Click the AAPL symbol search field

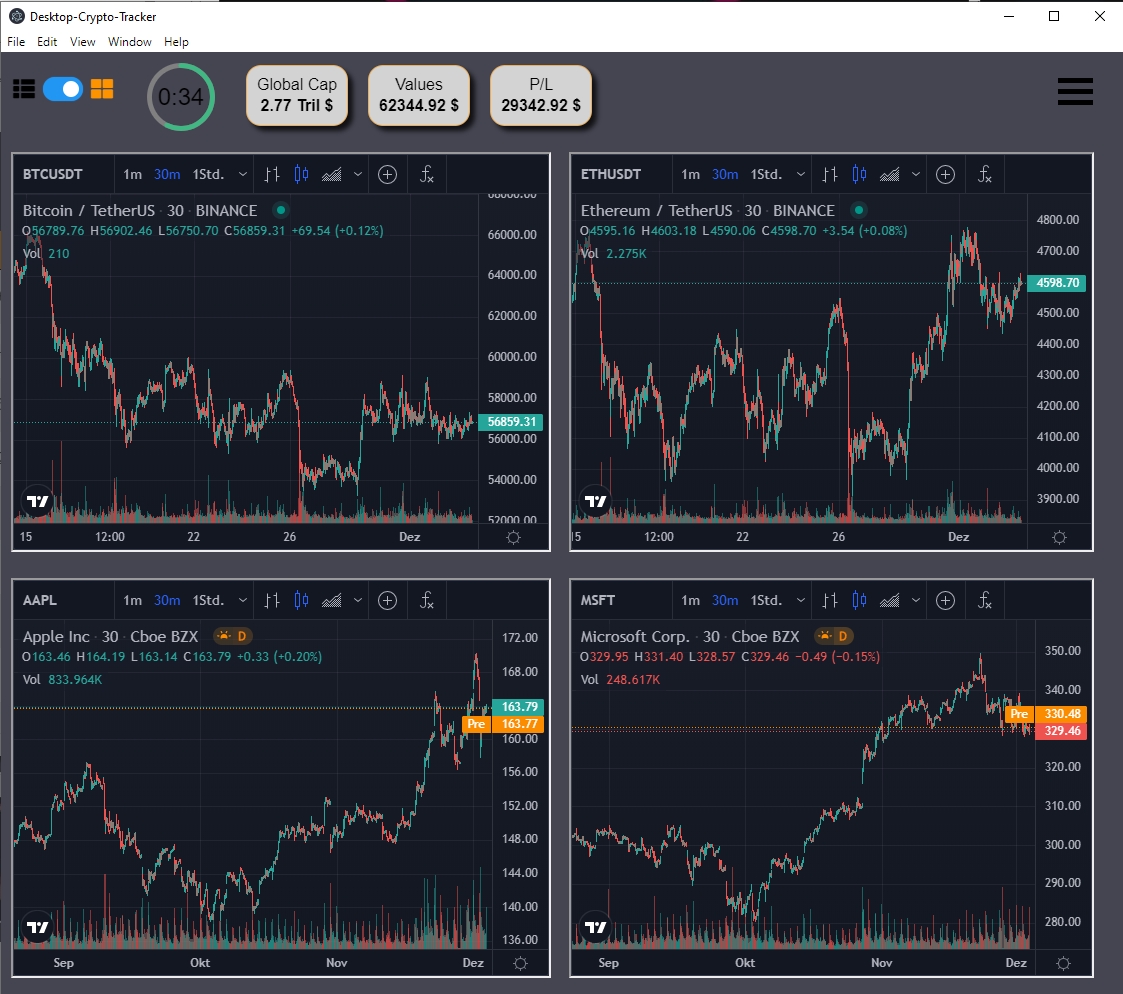[x=63, y=600]
